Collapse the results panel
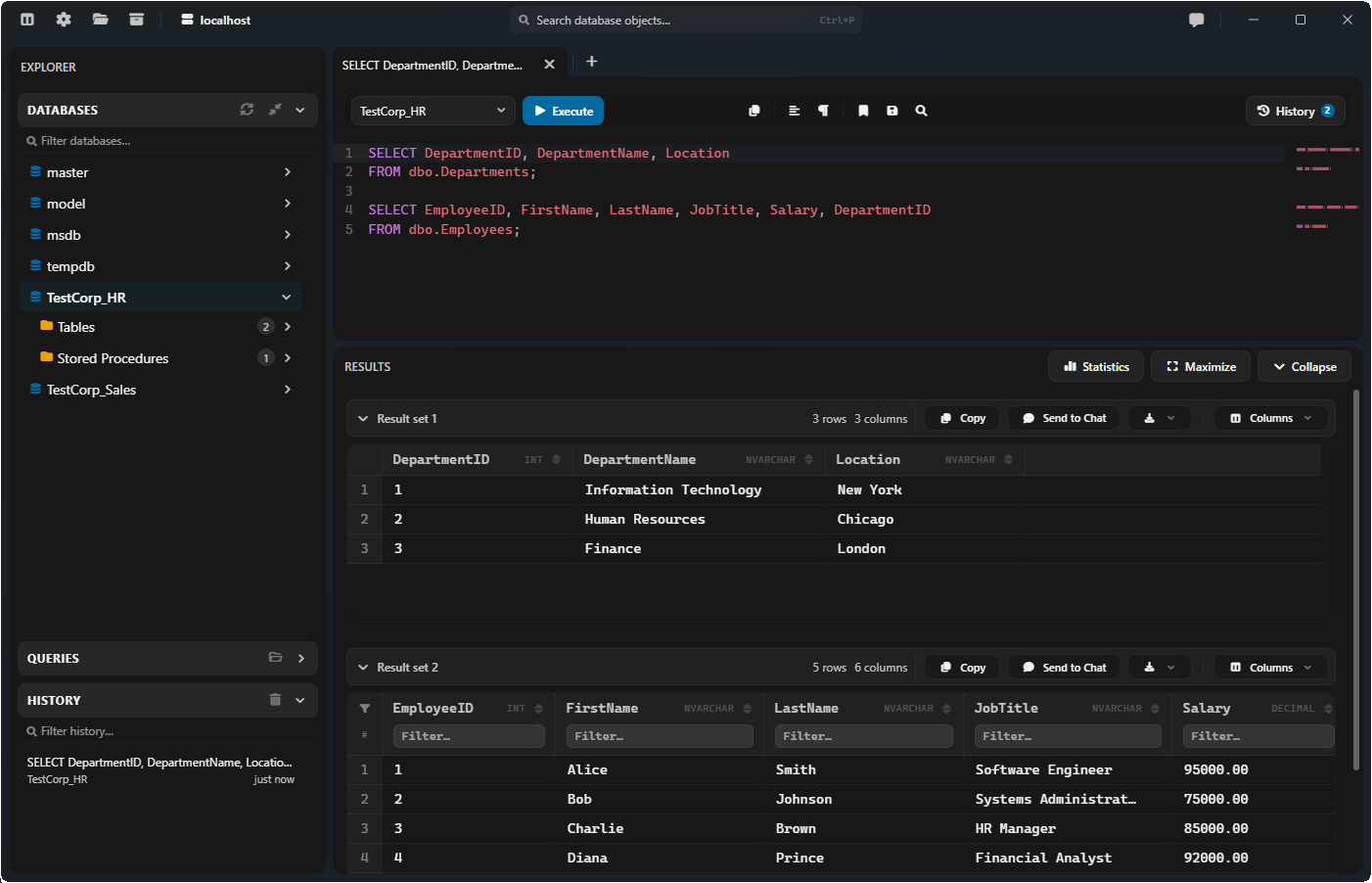The width and height of the screenshot is (1372, 883). tap(1304, 366)
